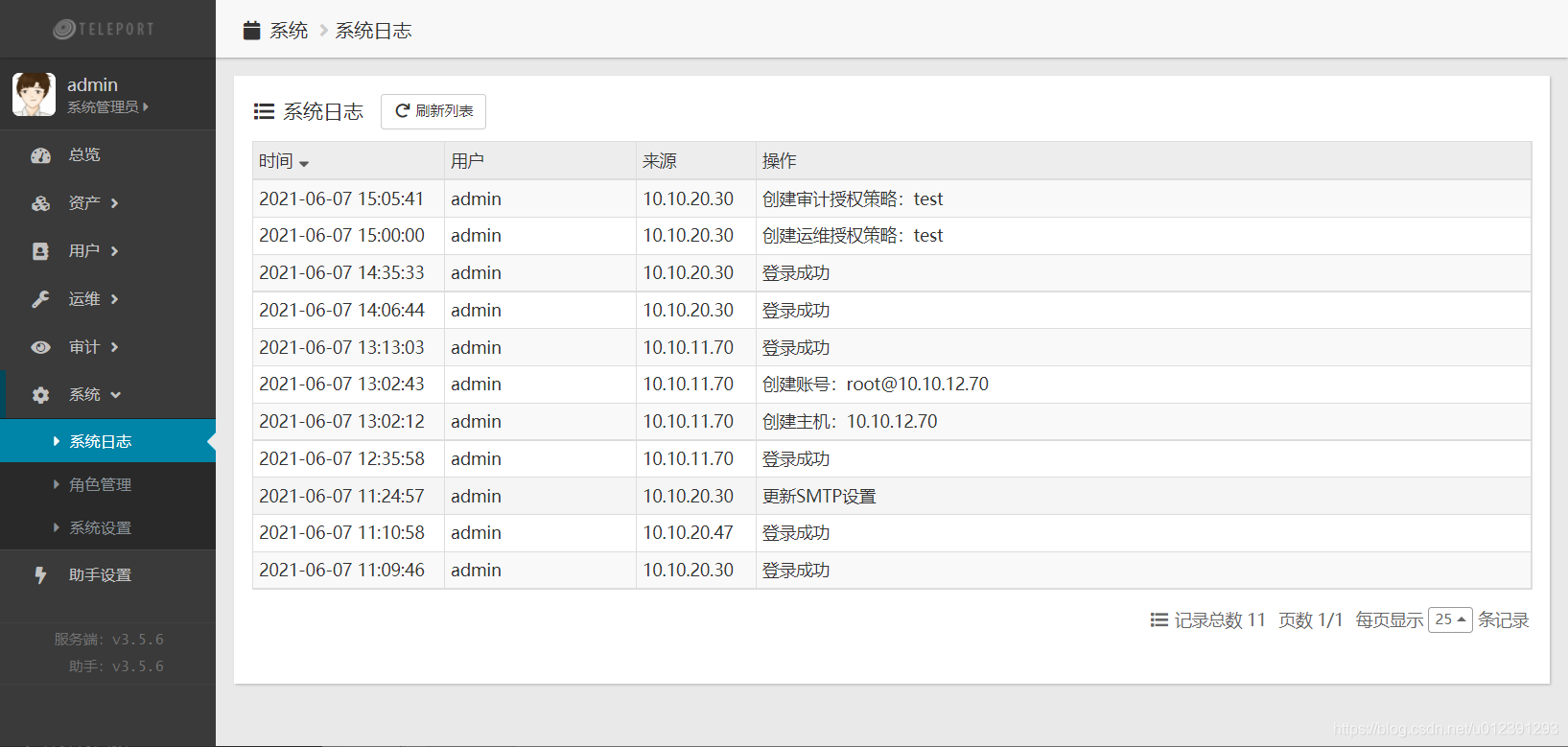Screen dimensions: 1568x747
Task: Sort by the 时间 column header
Action: click(348, 161)
